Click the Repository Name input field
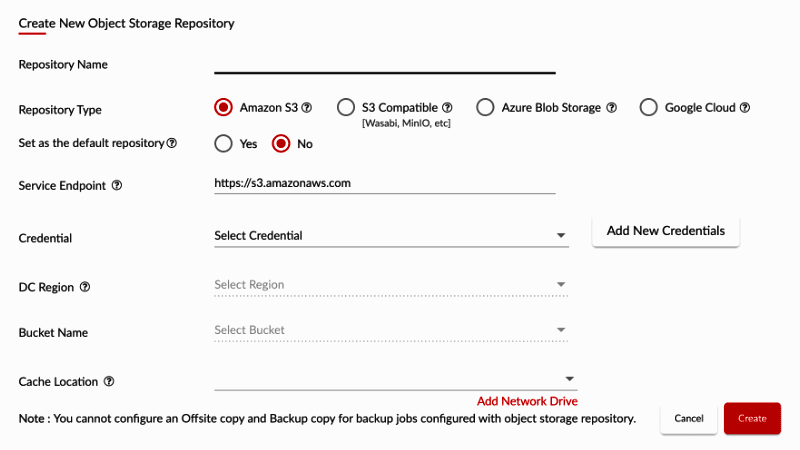The width and height of the screenshot is (800, 450). coord(385,63)
